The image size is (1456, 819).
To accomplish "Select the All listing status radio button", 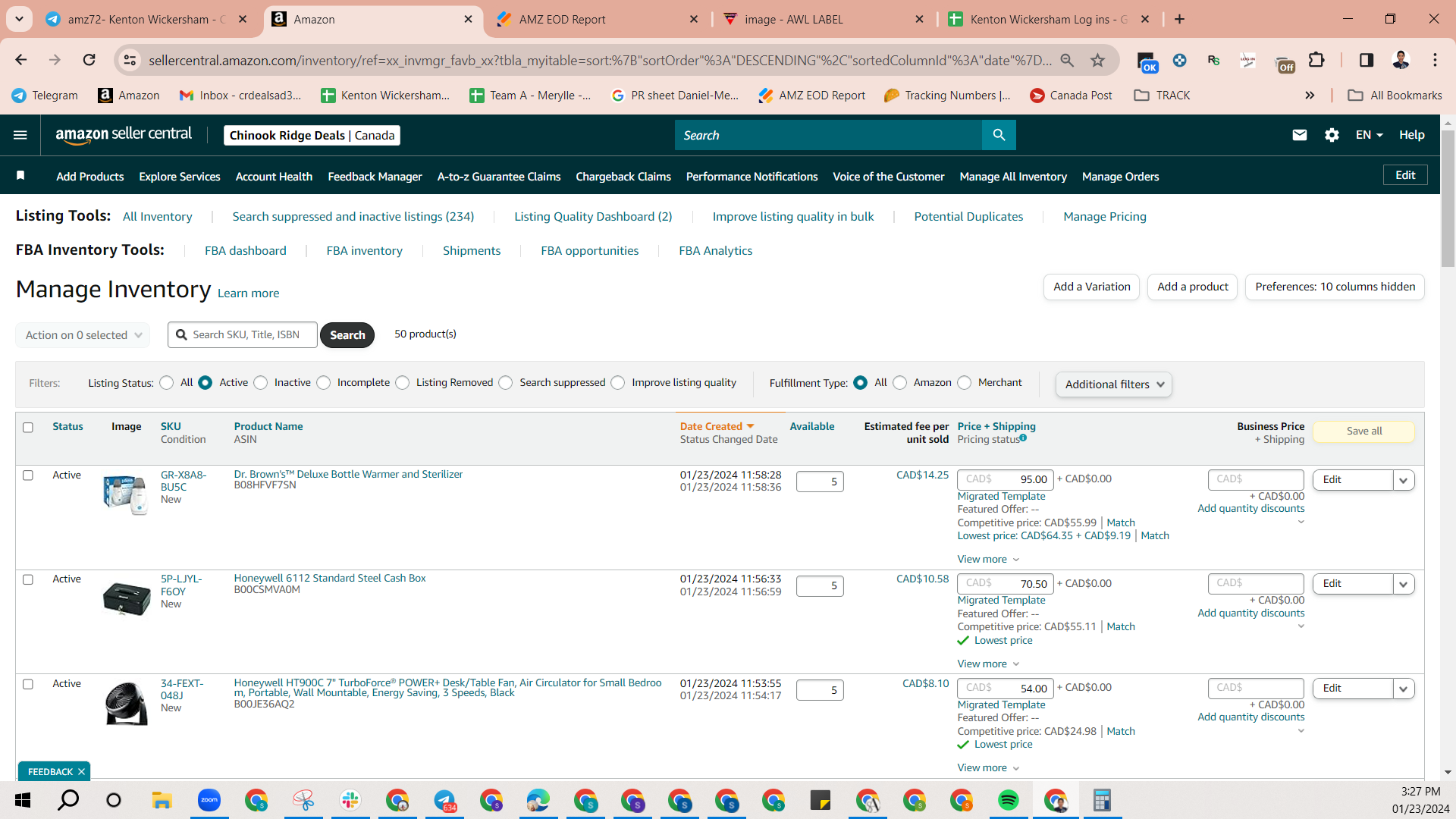I will pyautogui.click(x=167, y=383).
